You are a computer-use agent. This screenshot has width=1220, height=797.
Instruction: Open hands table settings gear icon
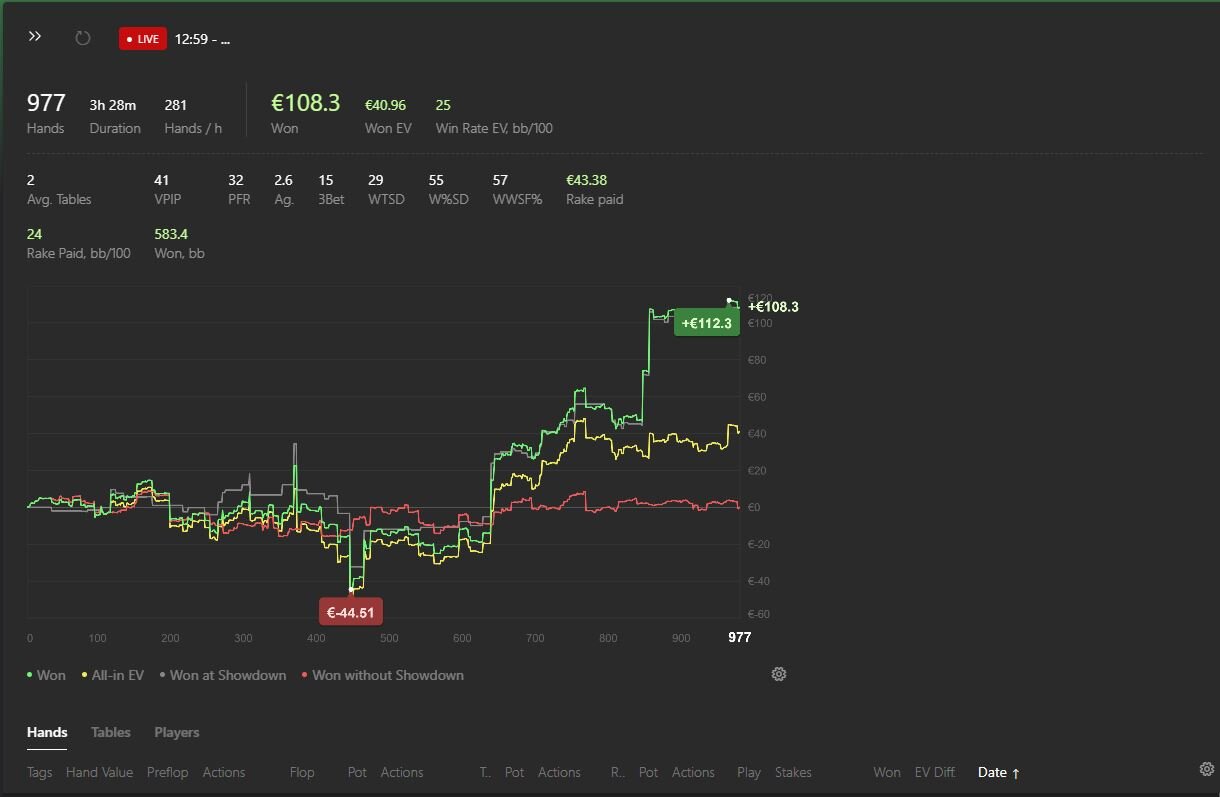pyautogui.click(x=1206, y=769)
